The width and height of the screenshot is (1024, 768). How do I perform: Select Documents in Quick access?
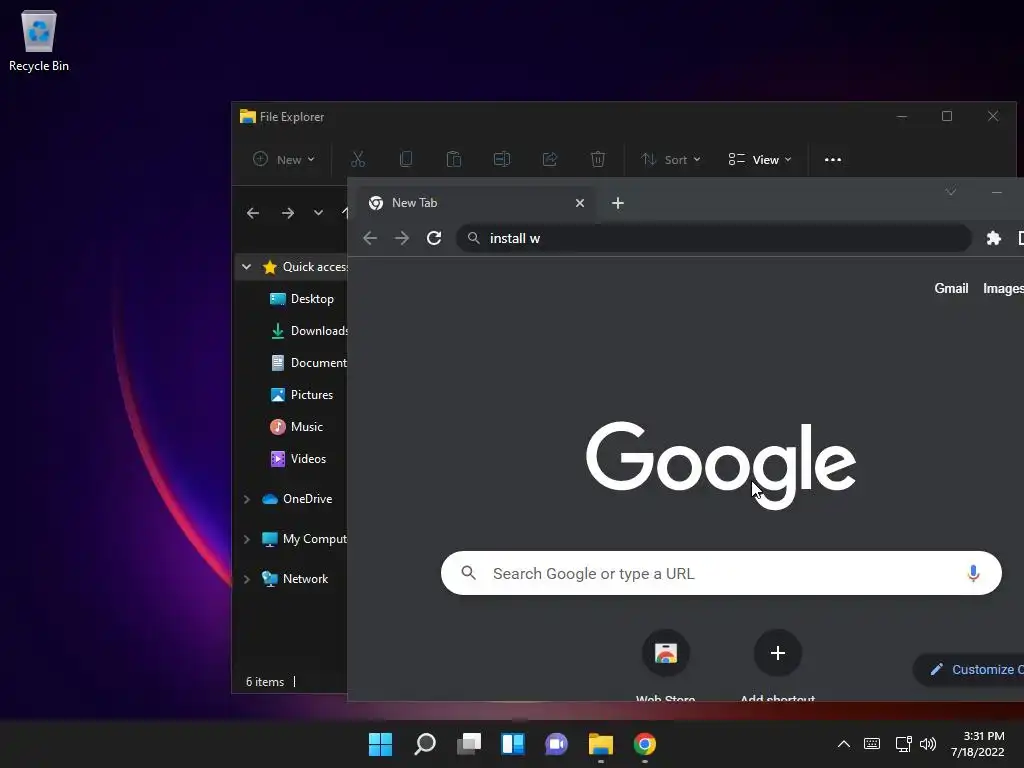tap(308, 362)
